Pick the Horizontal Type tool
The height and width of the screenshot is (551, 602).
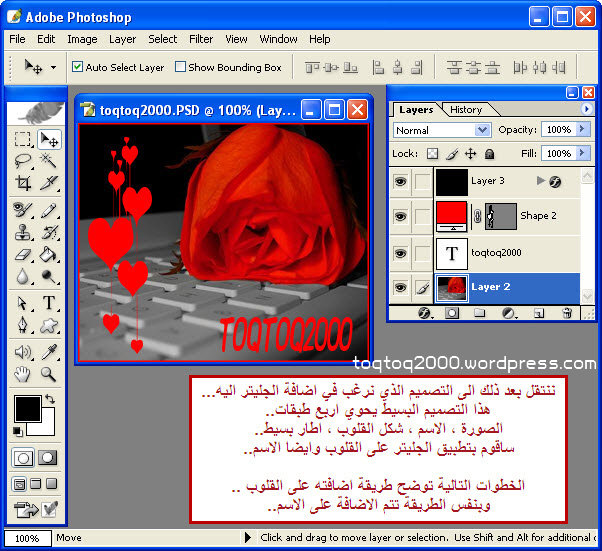click(x=48, y=303)
